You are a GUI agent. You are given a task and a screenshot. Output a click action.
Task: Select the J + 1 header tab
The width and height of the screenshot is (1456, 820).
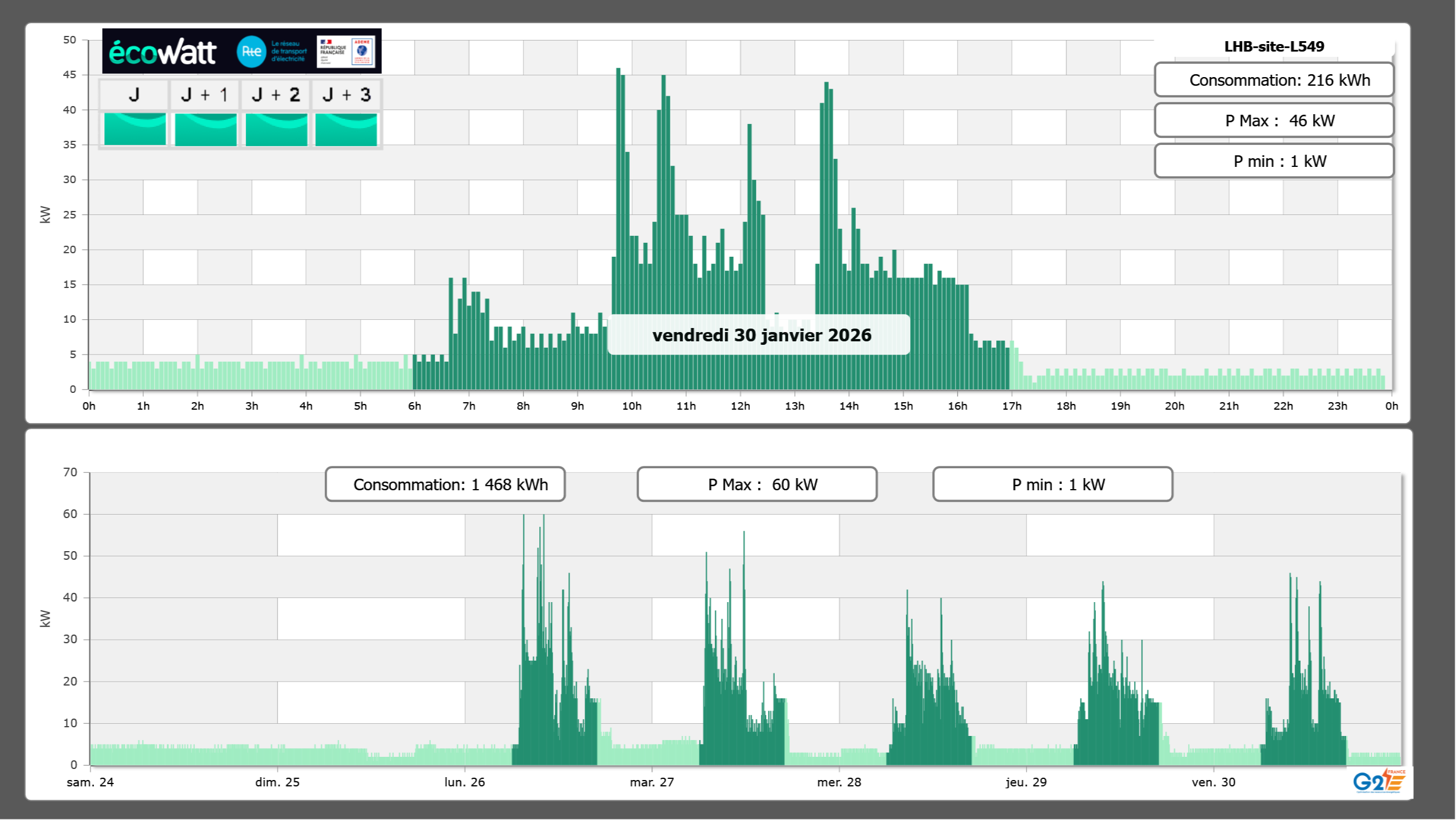click(x=204, y=94)
